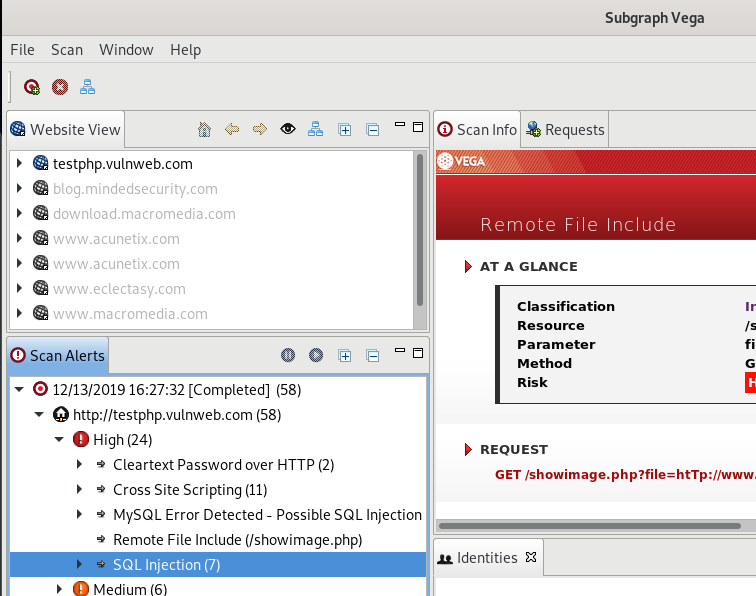Image resolution: width=756 pixels, height=596 pixels.
Task: Close the Identities tab
Action: (x=531, y=557)
